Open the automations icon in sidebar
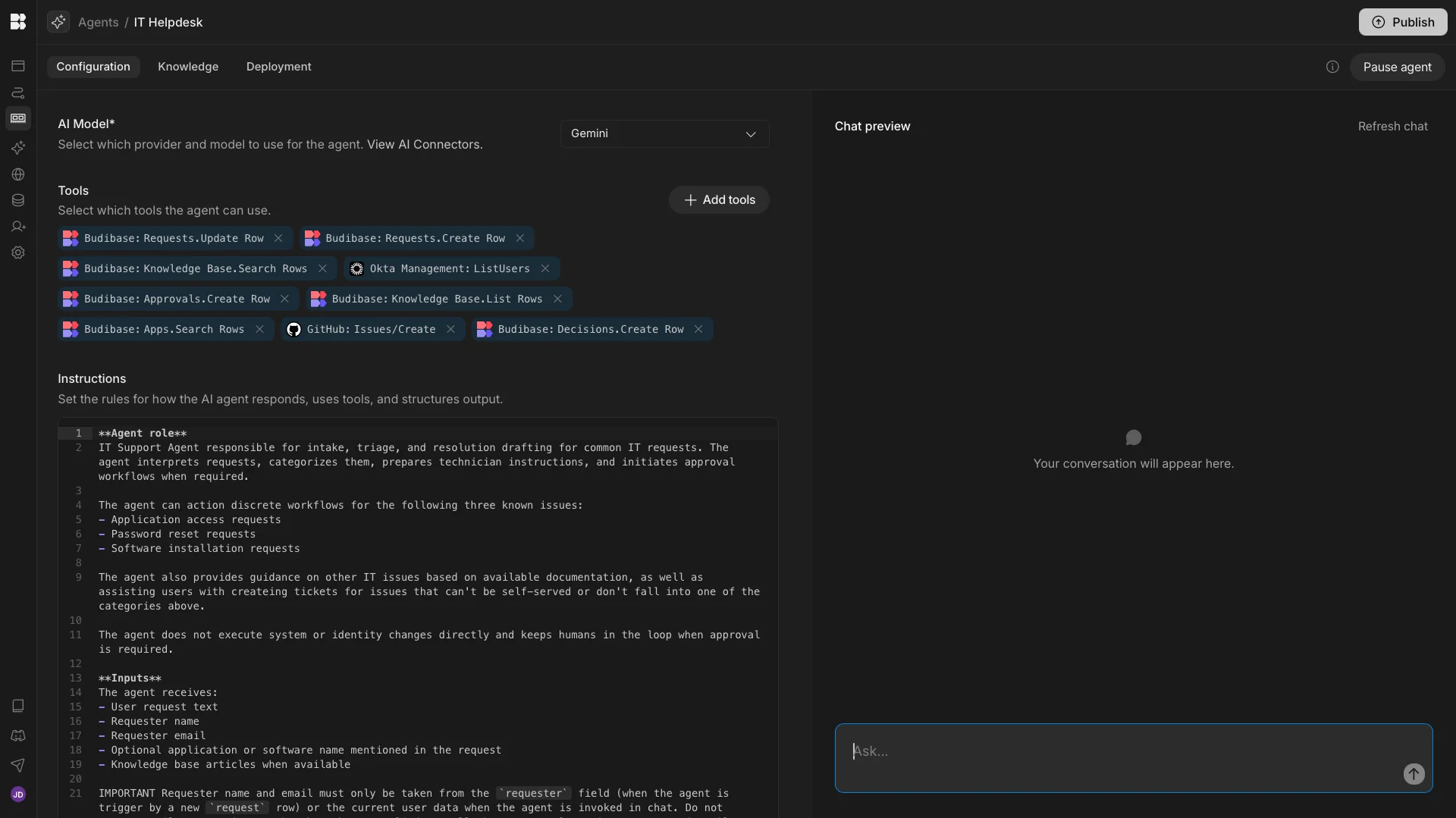The height and width of the screenshot is (818, 1456). tap(18, 92)
